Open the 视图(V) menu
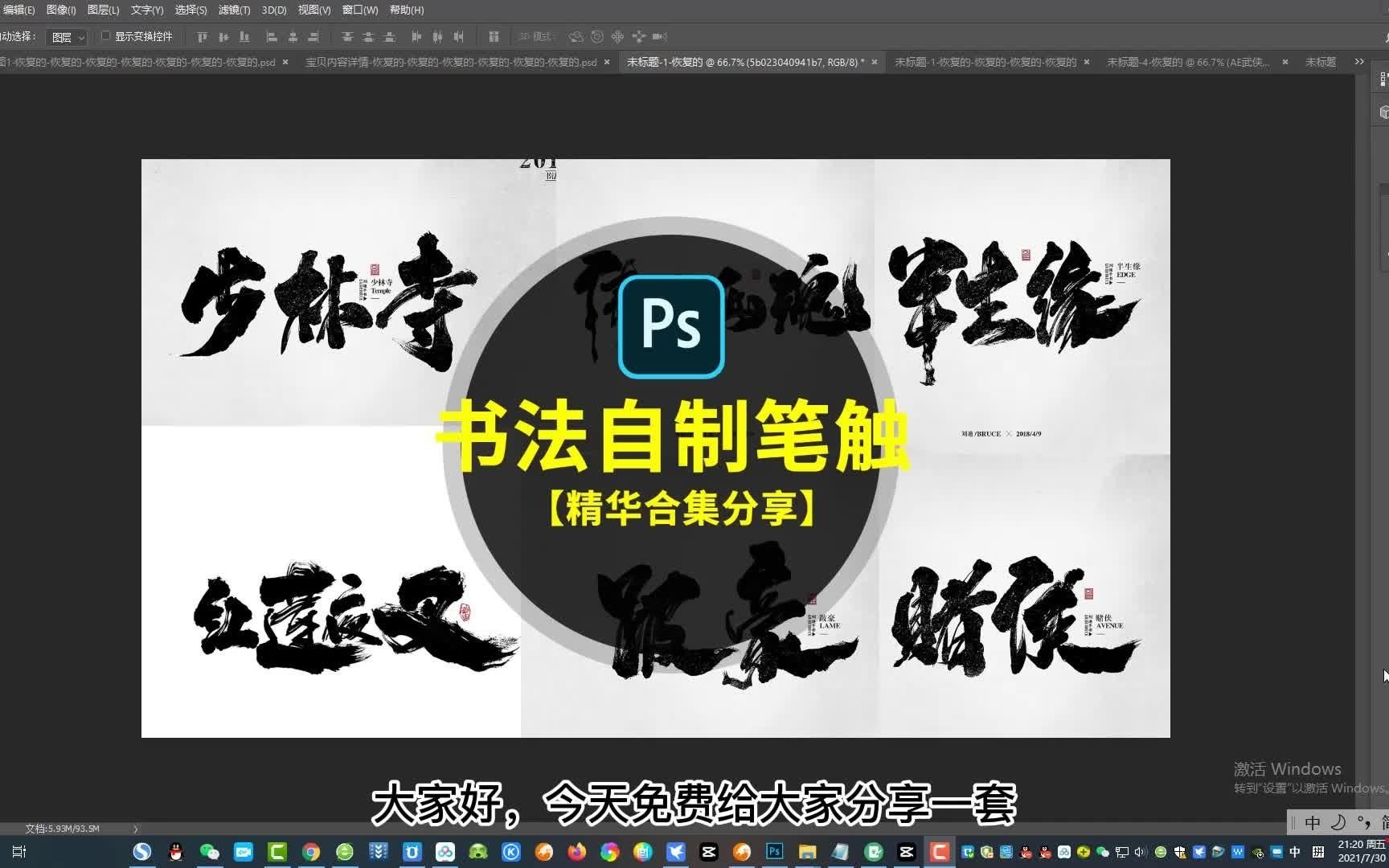This screenshot has width=1389, height=868. point(314,10)
